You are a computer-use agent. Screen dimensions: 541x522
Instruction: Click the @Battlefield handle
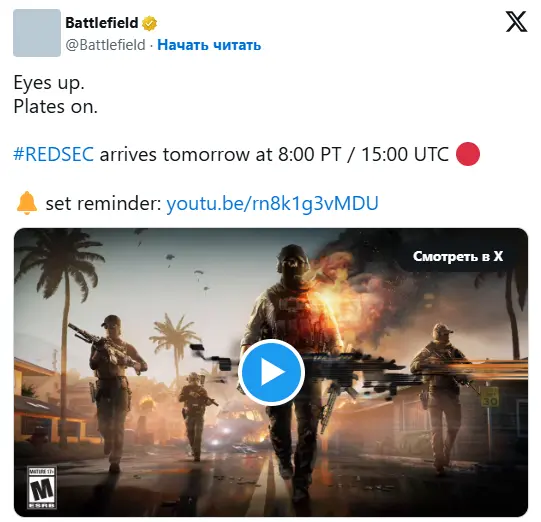coord(106,45)
